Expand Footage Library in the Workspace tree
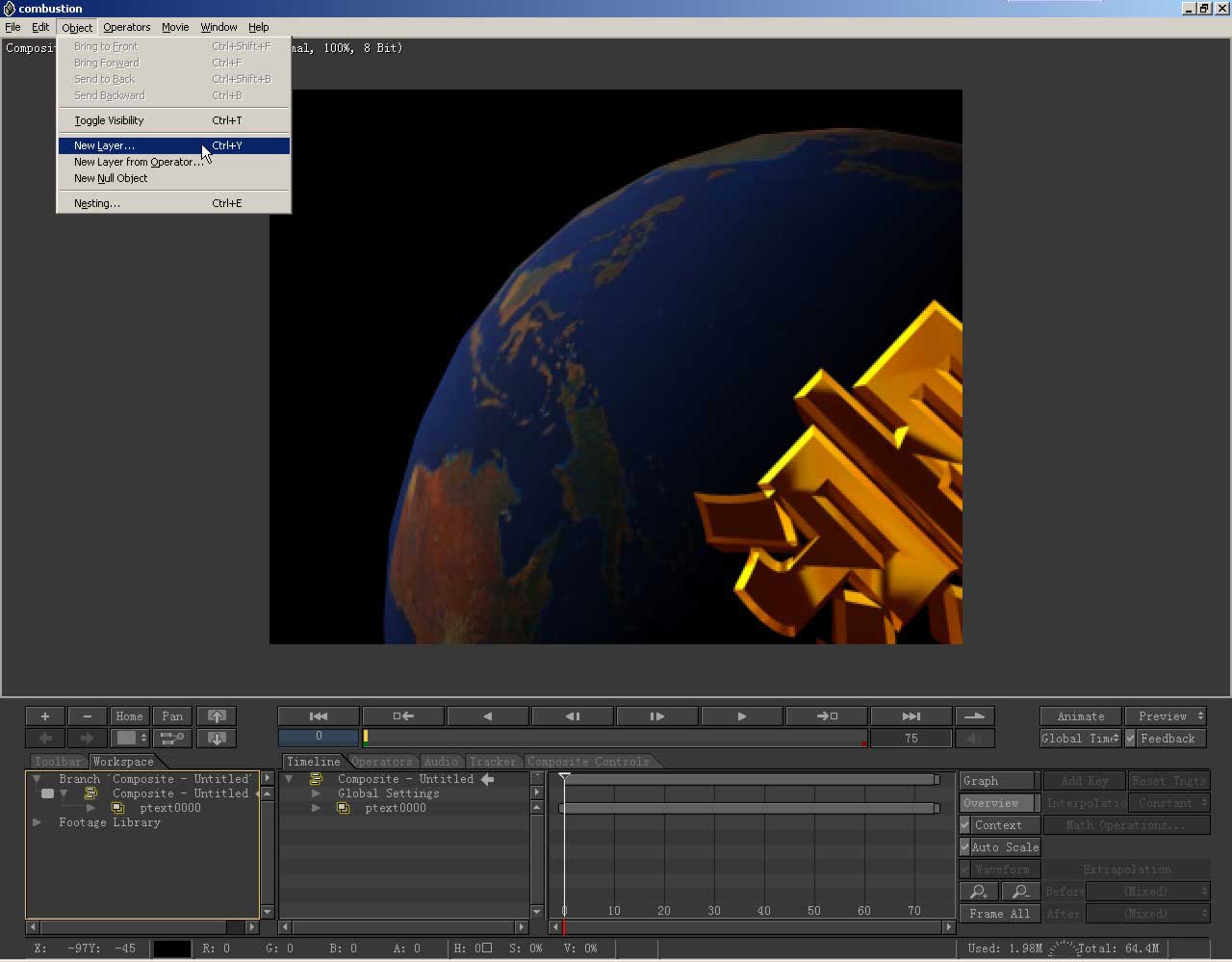This screenshot has width=1232, height=962. [38, 822]
